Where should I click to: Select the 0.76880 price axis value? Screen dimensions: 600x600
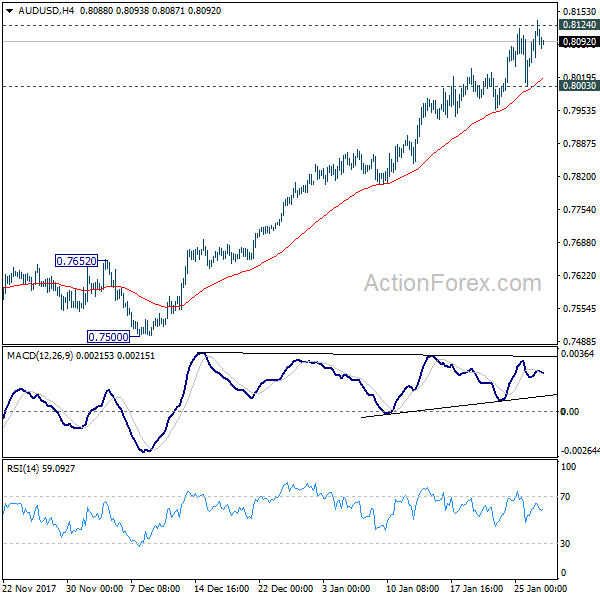tap(579, 242)
